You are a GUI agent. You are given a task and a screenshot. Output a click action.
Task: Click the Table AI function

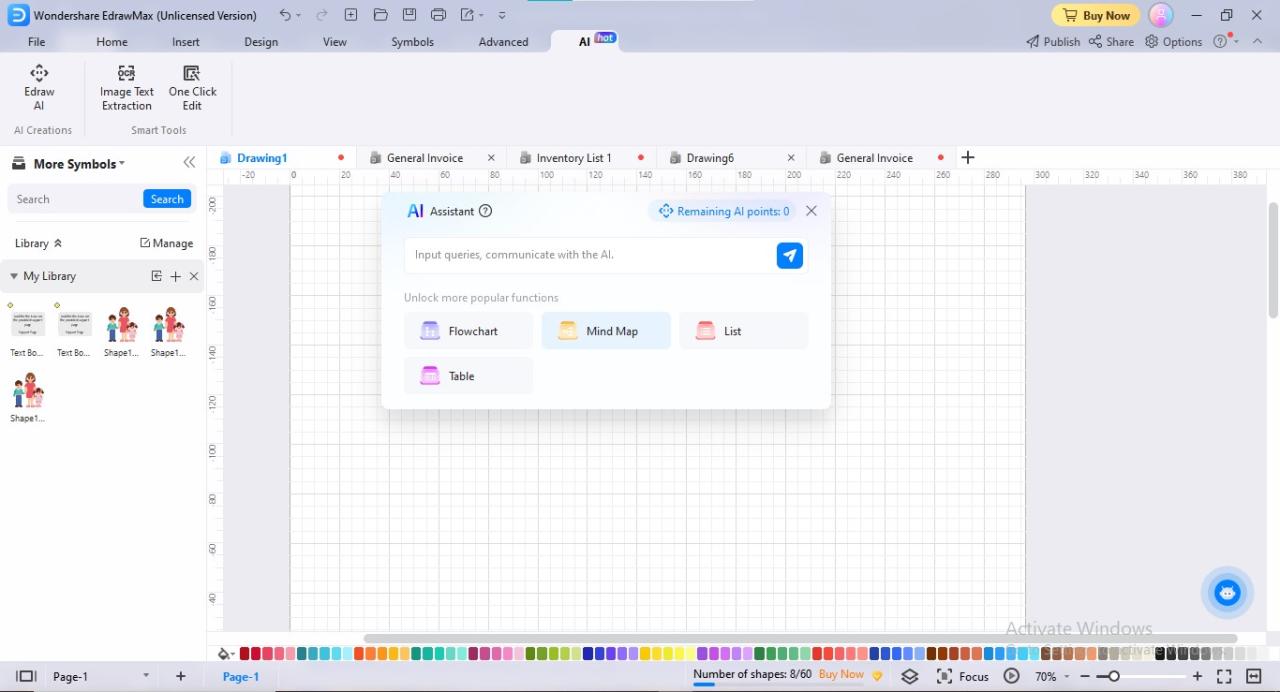tap(467, 375)
